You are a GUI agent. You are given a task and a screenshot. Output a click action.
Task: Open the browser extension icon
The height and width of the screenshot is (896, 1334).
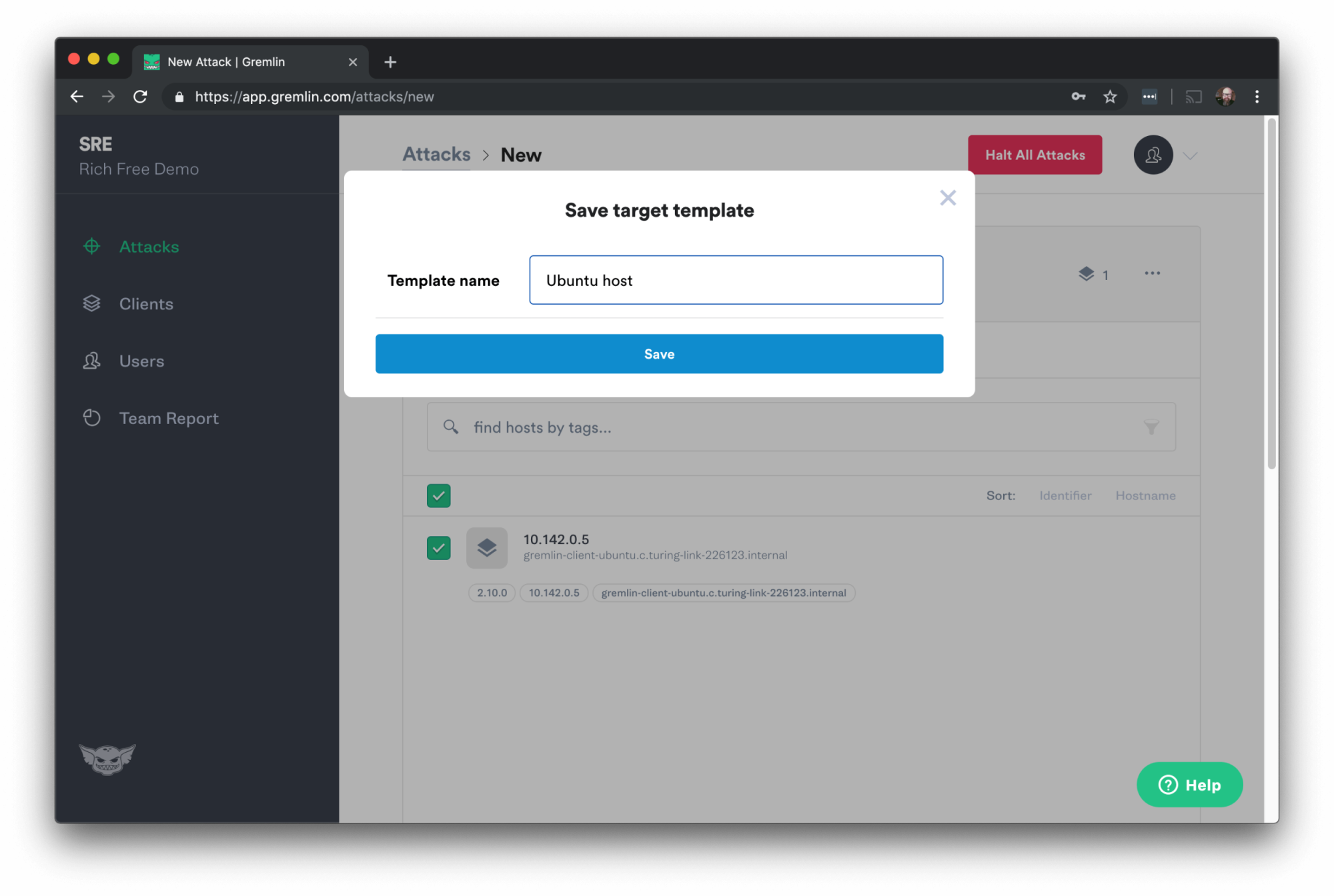pos(1149,97)
